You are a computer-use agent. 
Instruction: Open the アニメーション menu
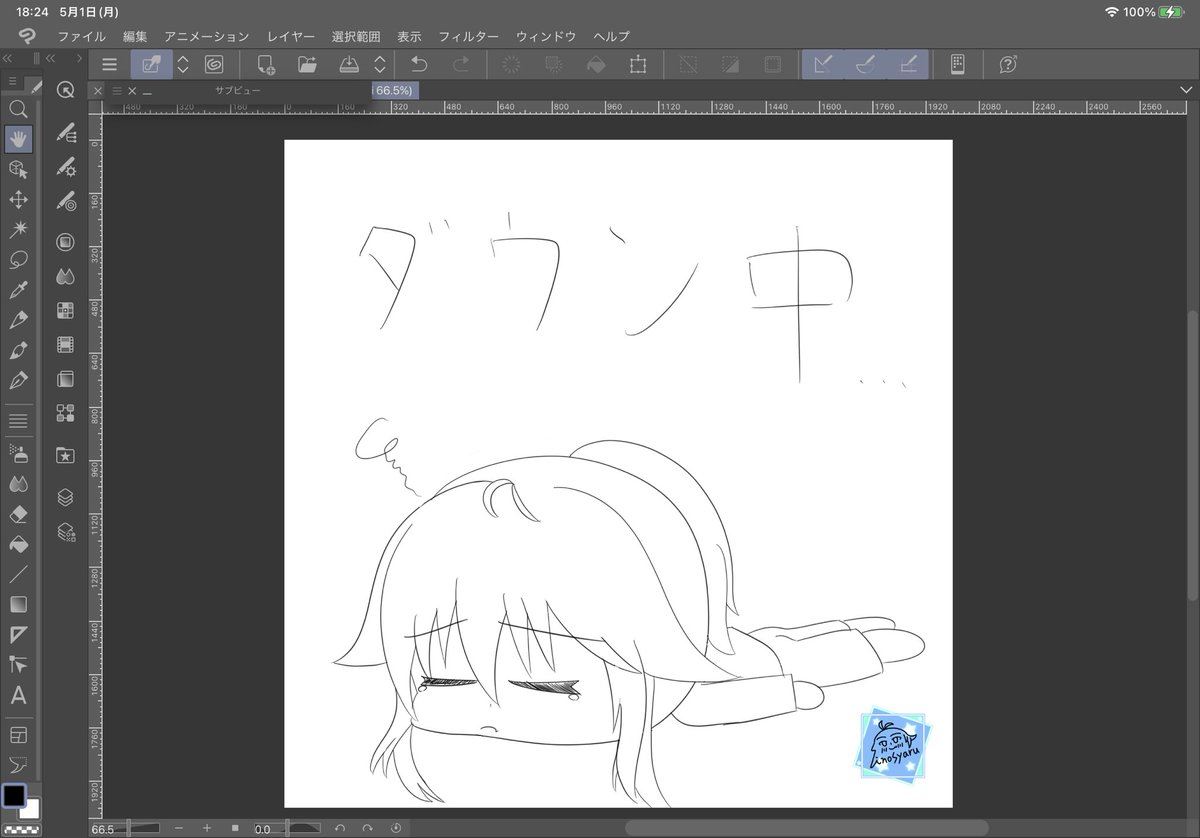[207, 36]
